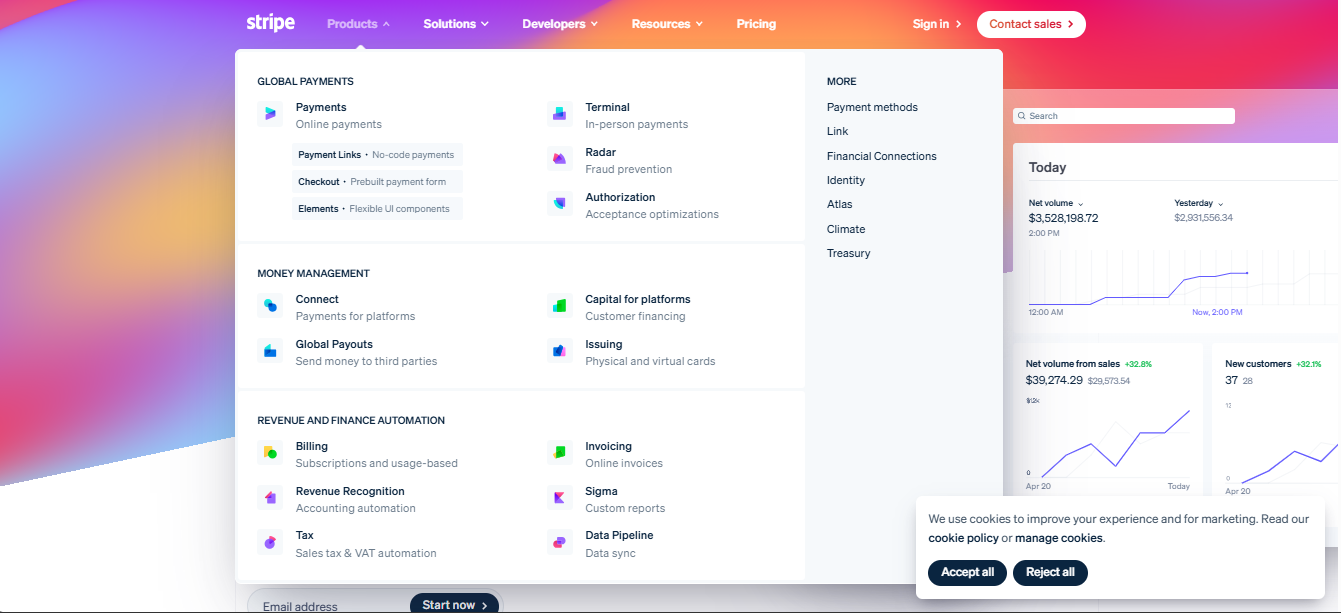Open the manage cookies link
The height and width of the screenshot is (613, 1341).
click(x=1058, y=538)
